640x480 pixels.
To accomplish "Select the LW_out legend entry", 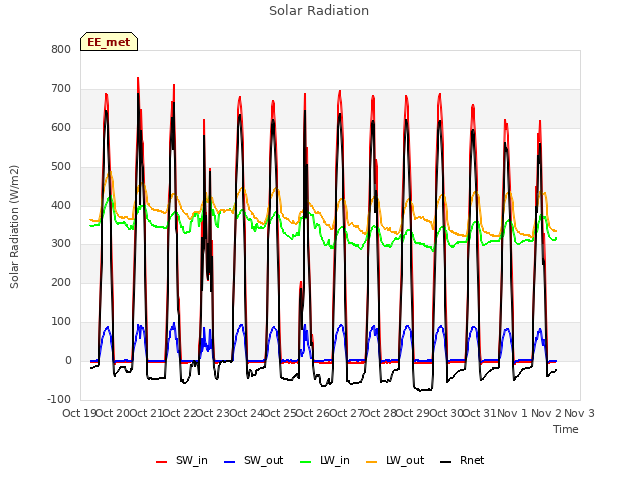I will click(395, 460).
